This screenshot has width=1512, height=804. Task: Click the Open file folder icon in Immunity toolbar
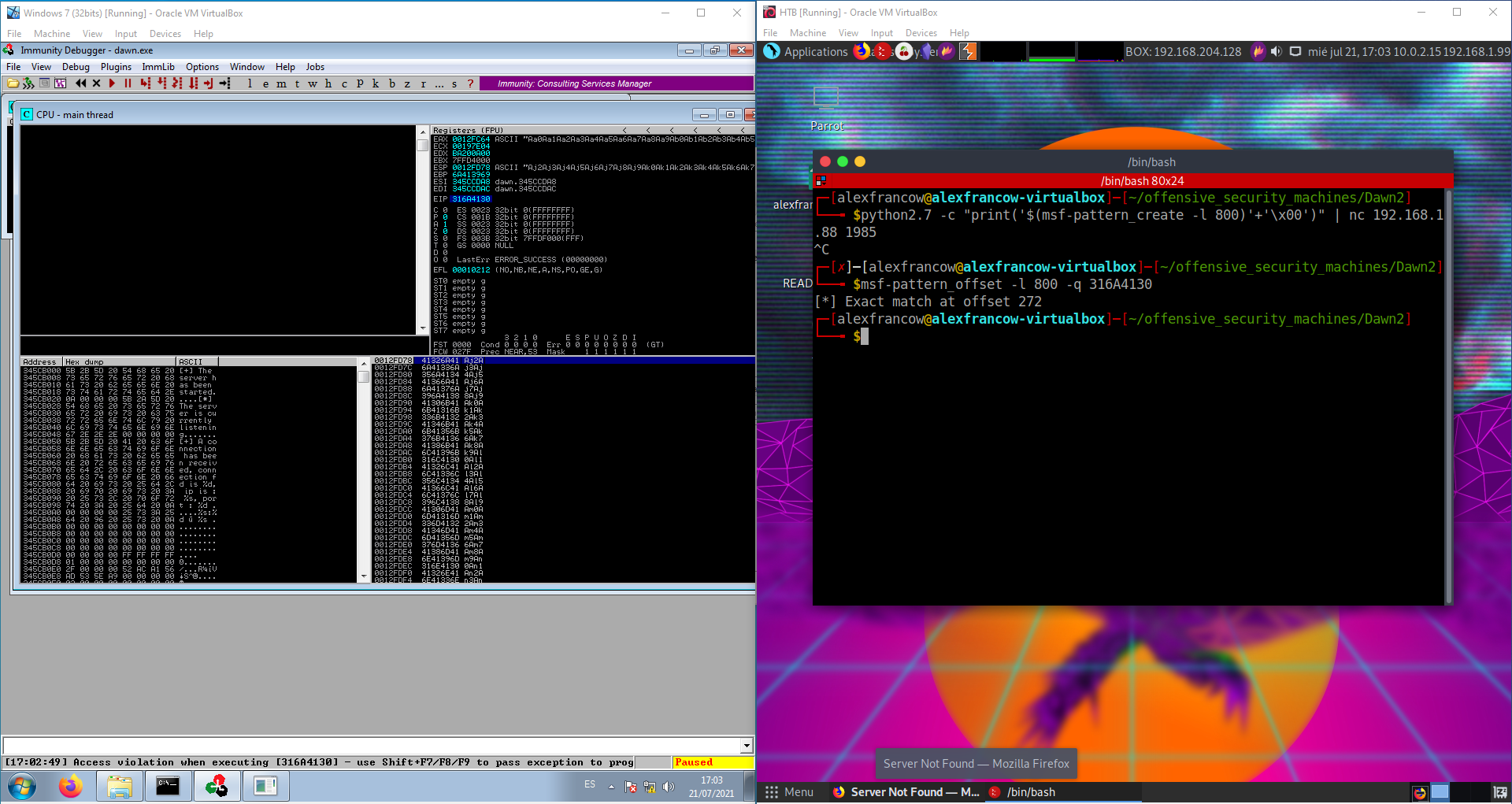(13, 83)
